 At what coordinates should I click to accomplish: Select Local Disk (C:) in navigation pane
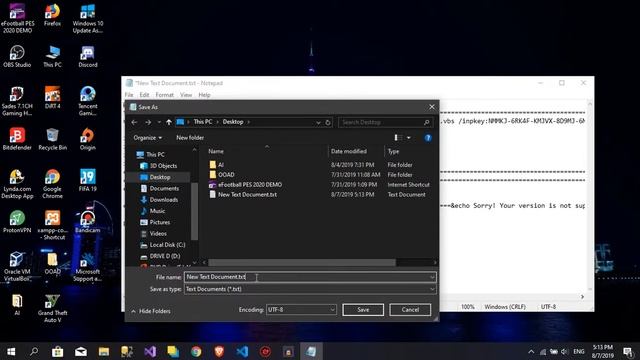click(167, 245)
